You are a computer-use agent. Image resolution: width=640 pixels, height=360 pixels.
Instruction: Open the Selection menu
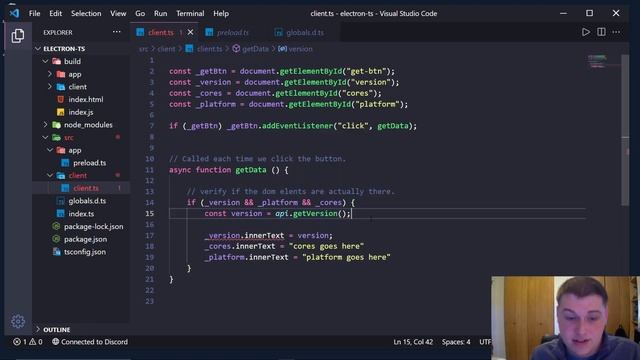point(86,13)
